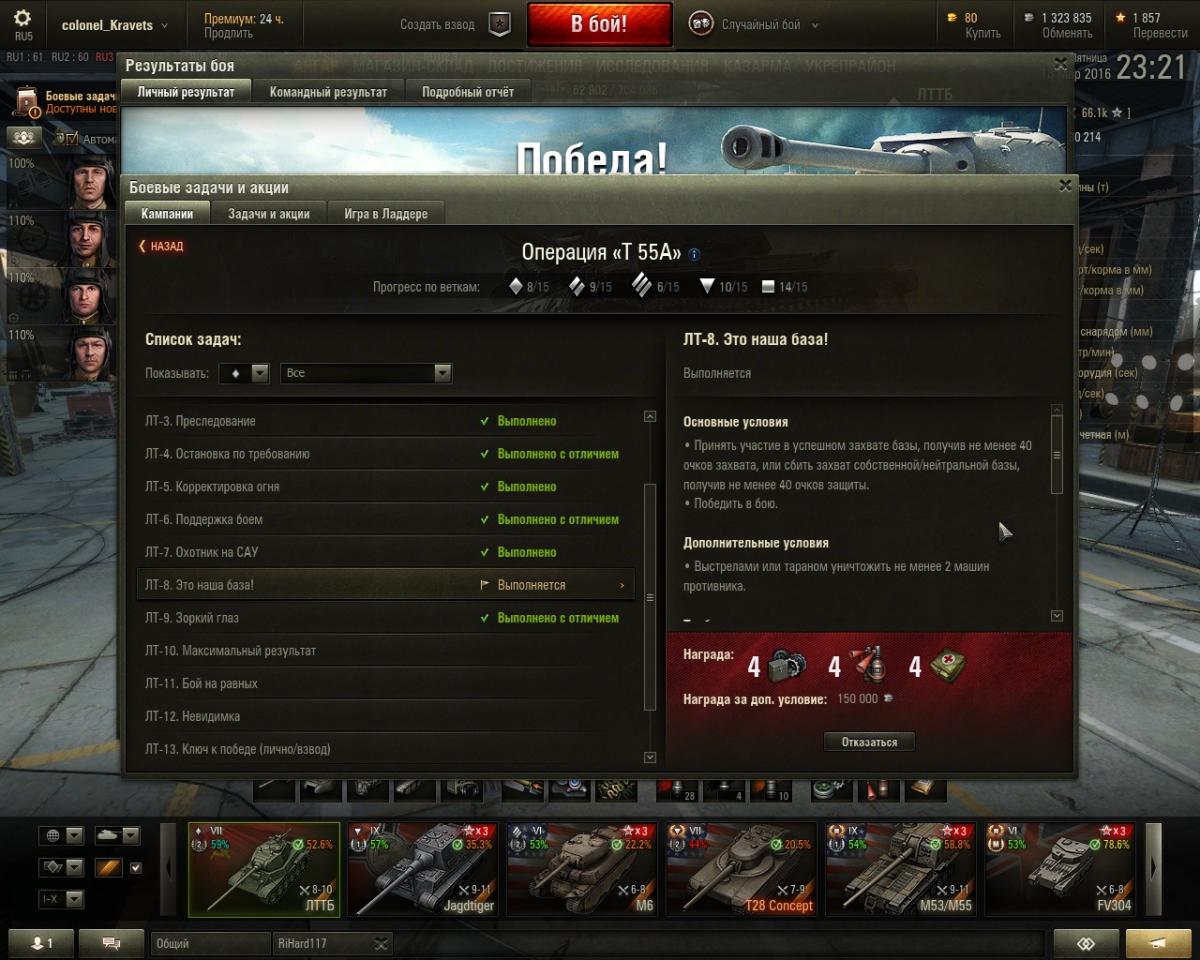Toggle the carousel filter checkbox
Viewport: 1200px width, 960px height.
point(136,867)
